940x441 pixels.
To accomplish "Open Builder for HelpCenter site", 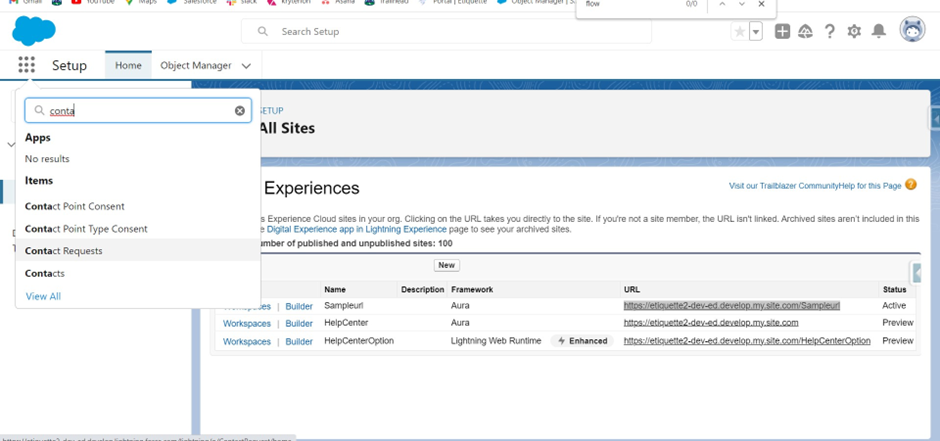I will point(299,324).
